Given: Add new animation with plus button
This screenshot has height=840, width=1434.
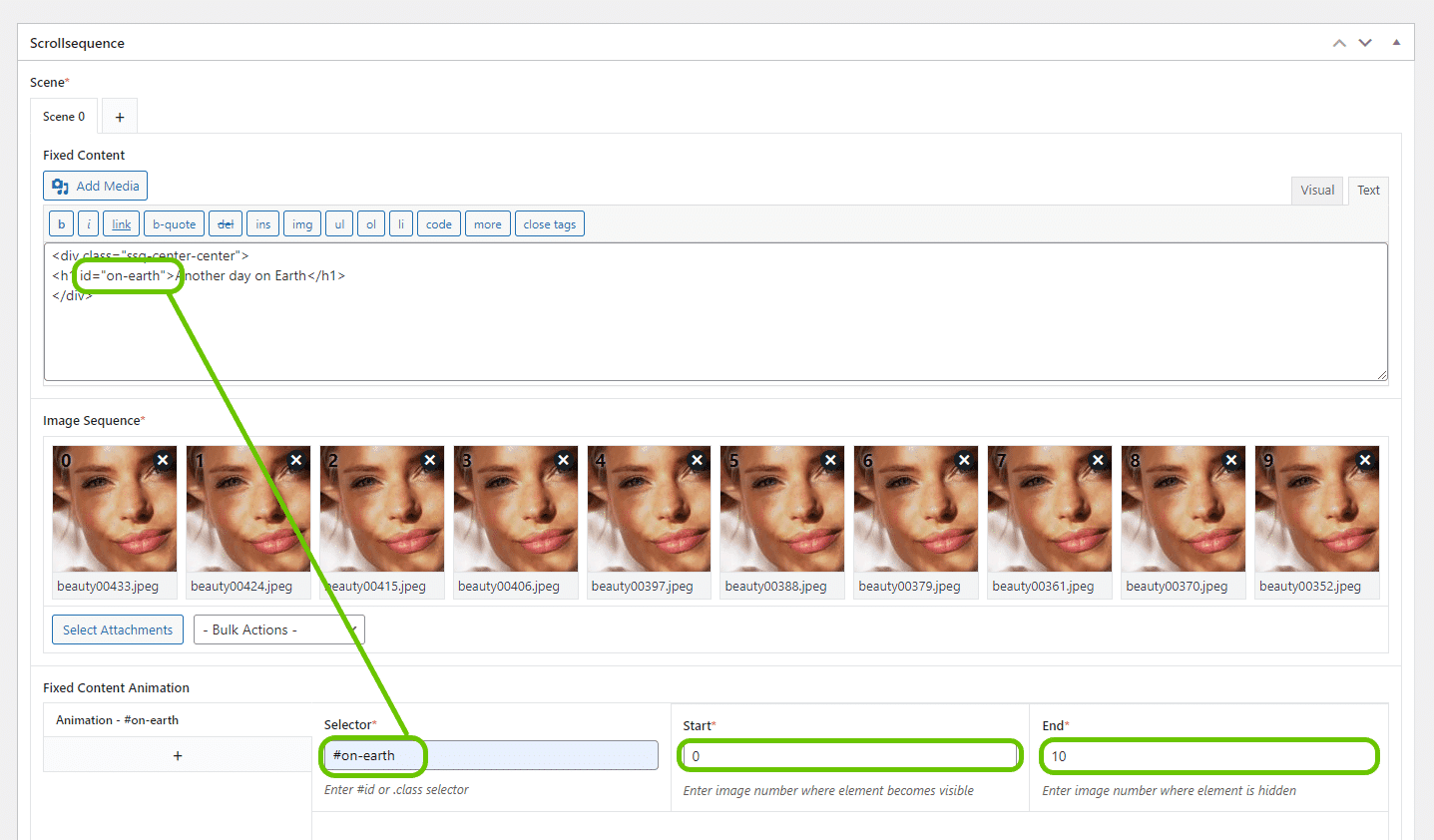Looking at the screenshot, I should point(178,755).
